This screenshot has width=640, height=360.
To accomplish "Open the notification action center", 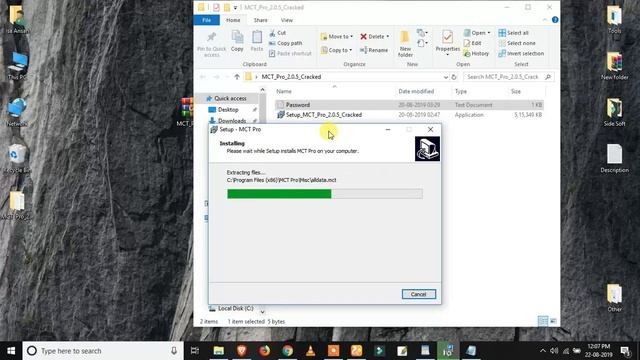I will click(625, 351).
